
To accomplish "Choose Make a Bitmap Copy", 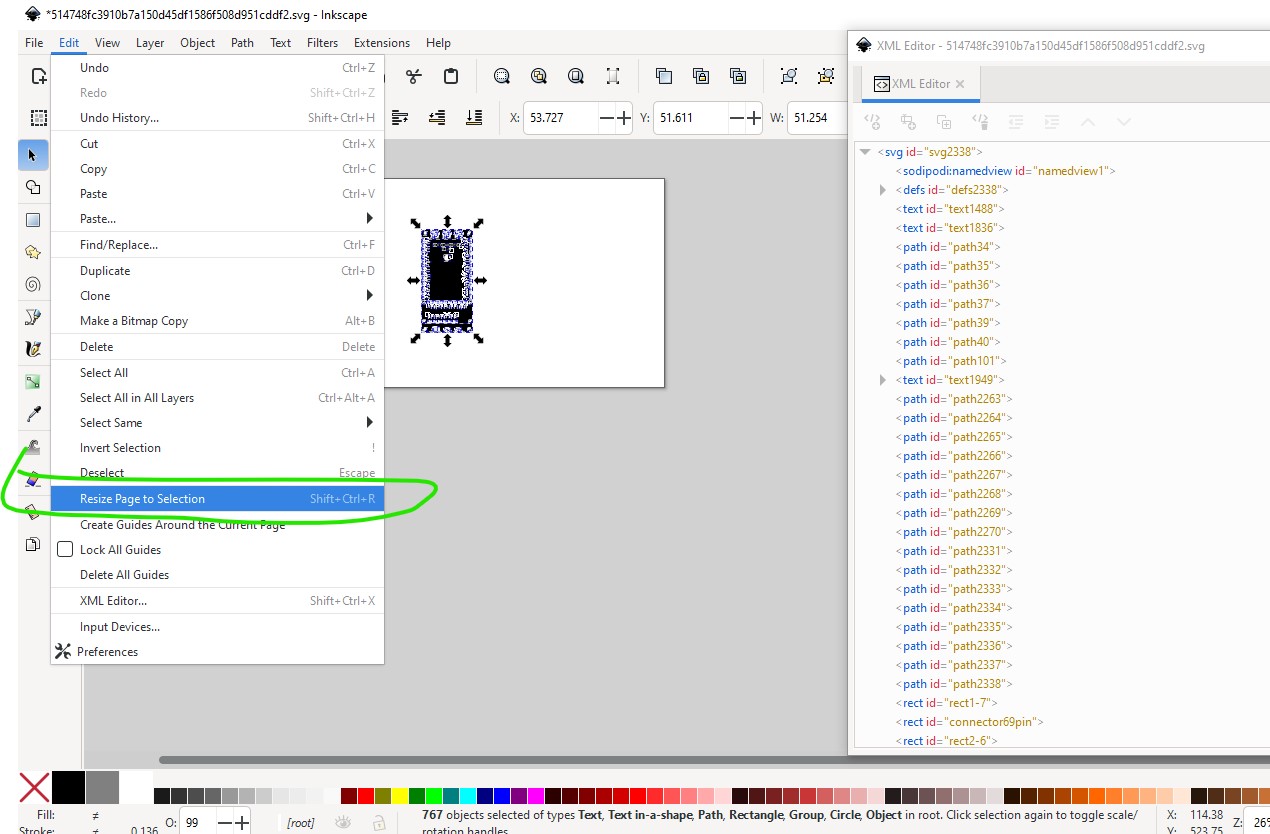I will click(x=217, y=321).
